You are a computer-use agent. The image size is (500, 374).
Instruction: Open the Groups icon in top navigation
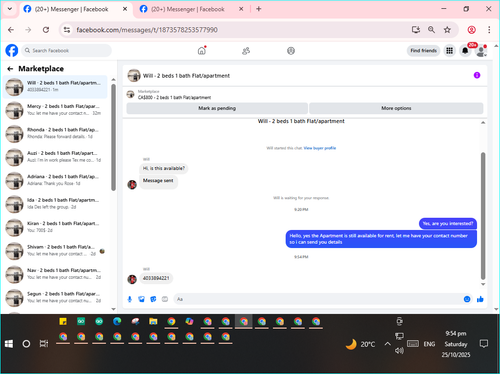coord(291,51)
